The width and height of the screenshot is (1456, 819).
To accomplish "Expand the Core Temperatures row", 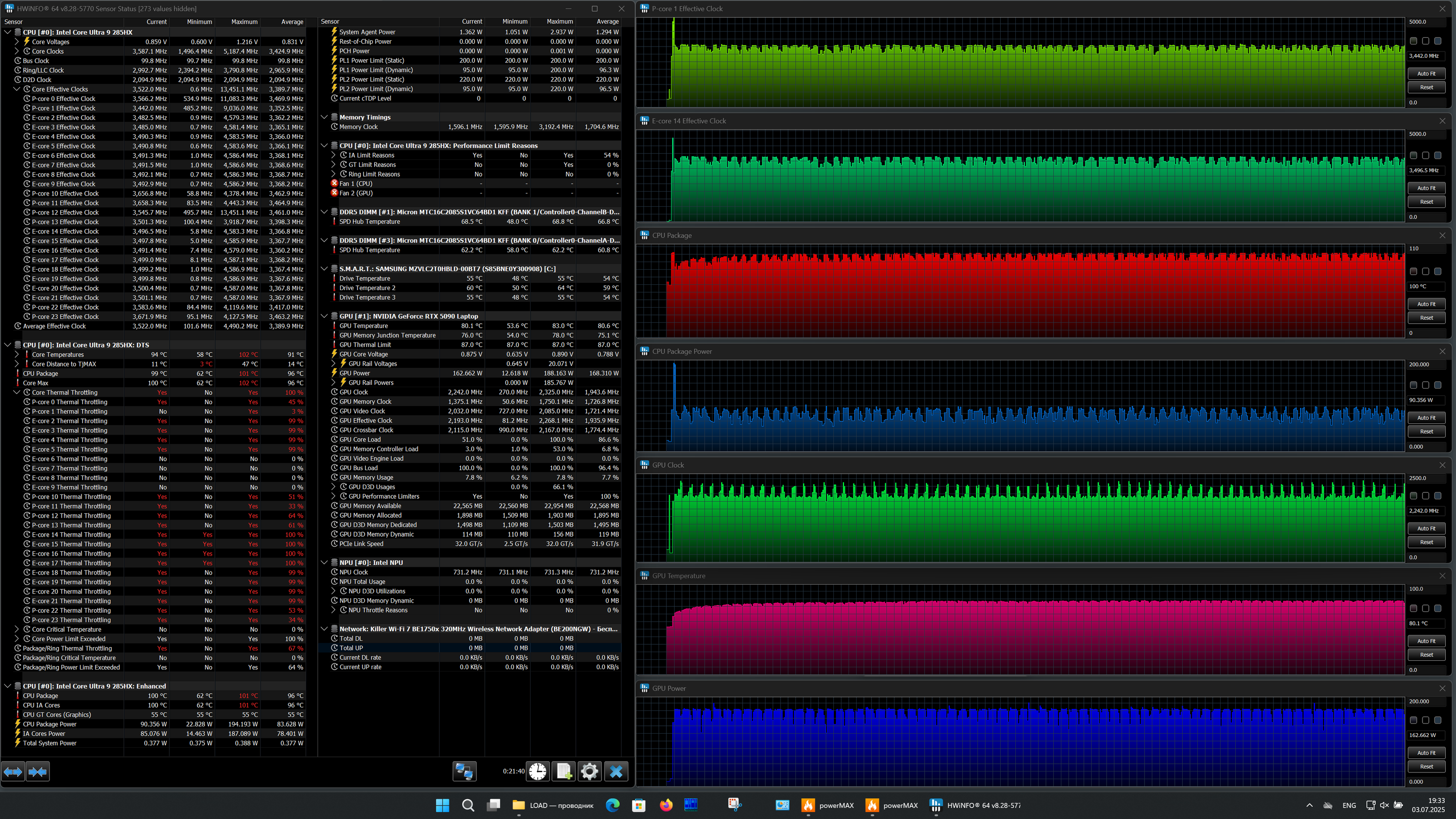I will [x=17, y=354].
